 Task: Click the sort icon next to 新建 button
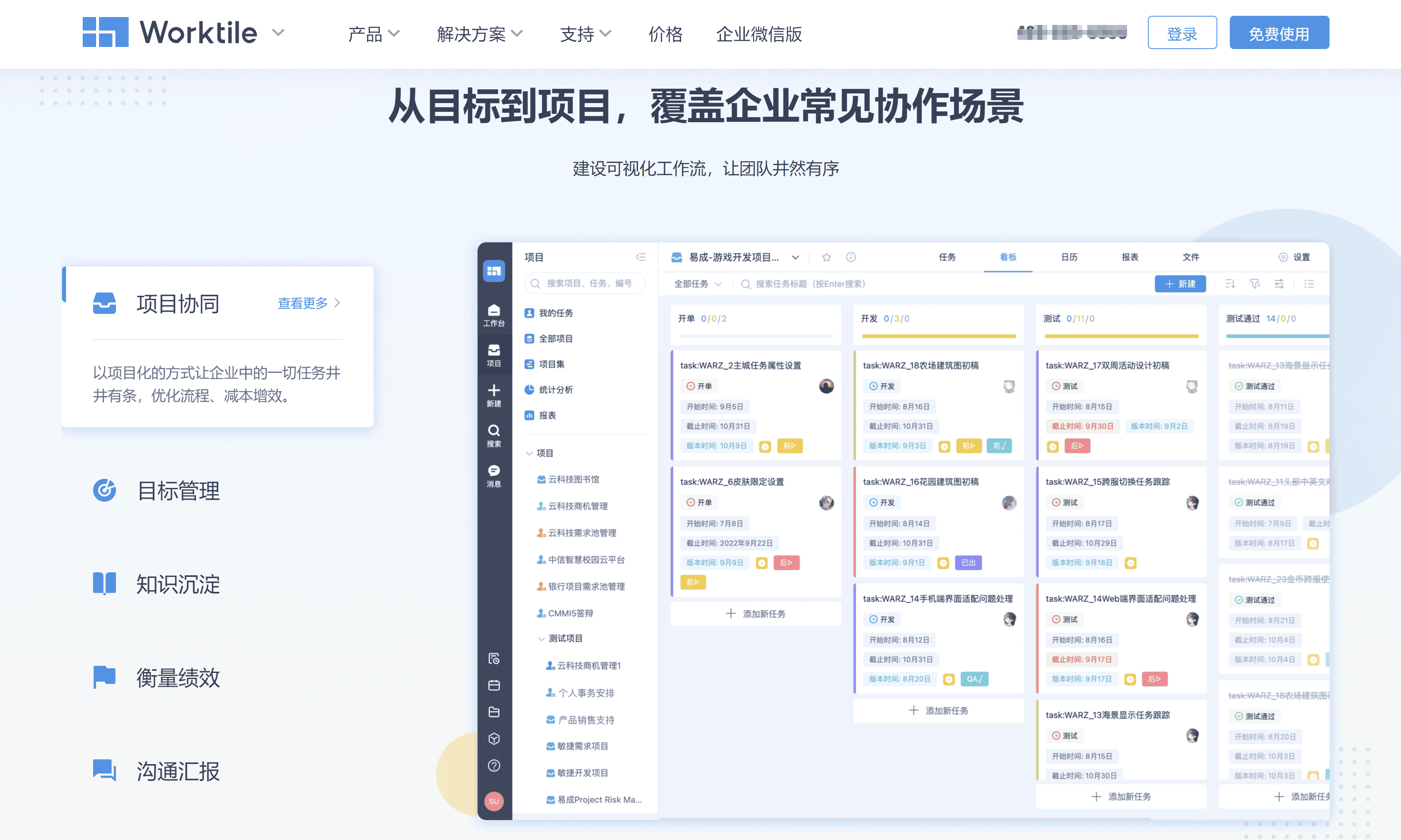click(x=1229, y=283)
